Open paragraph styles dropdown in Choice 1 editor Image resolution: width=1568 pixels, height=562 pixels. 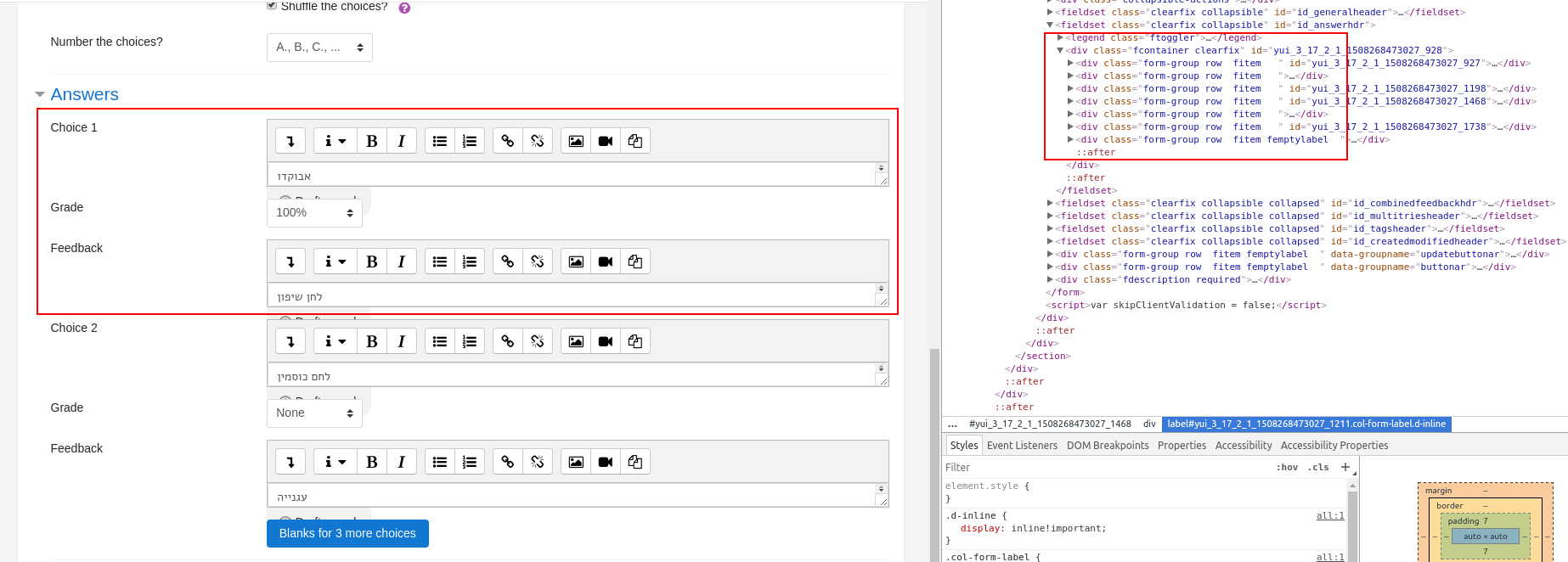pyautogui.click(x=336, y=141)
